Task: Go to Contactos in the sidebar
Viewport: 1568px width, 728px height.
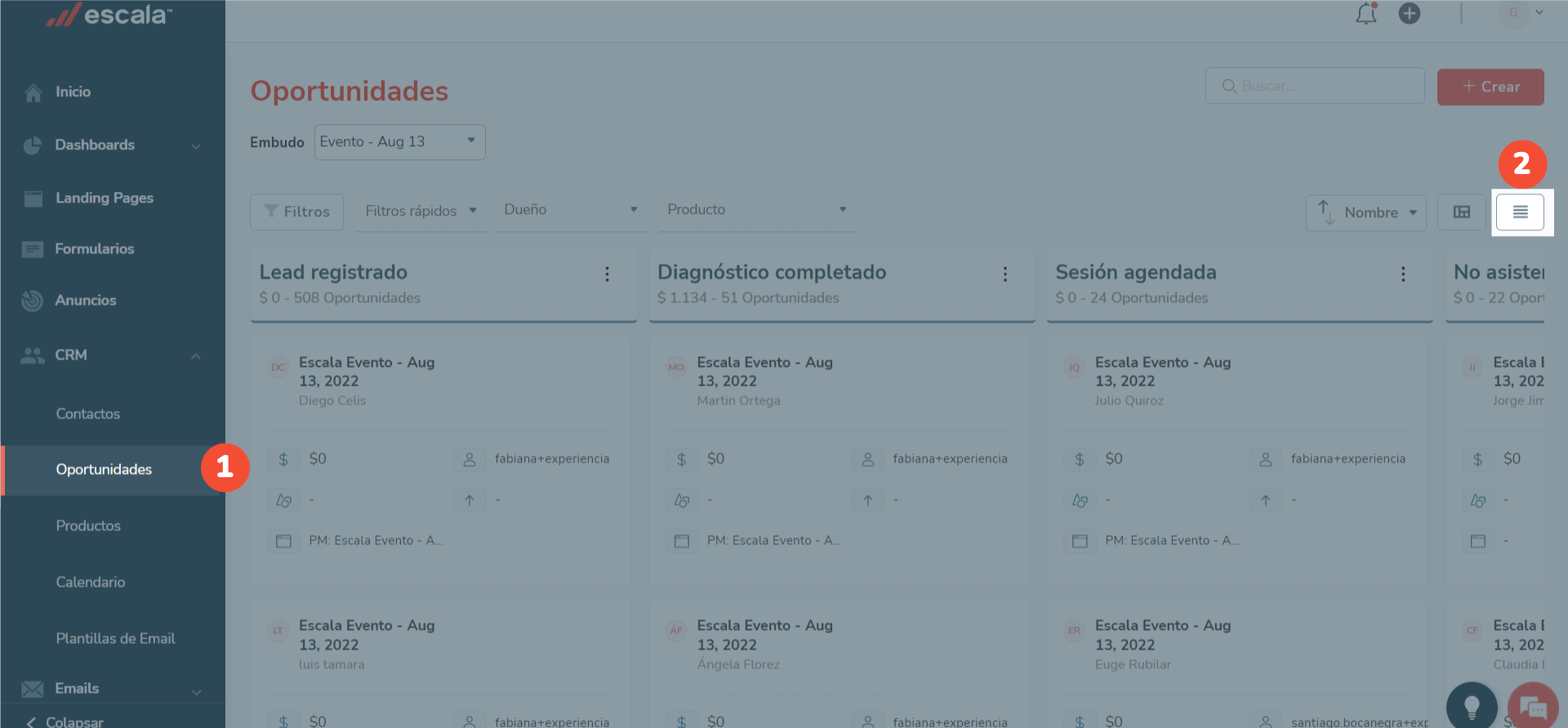Action: tap(88, 414)
